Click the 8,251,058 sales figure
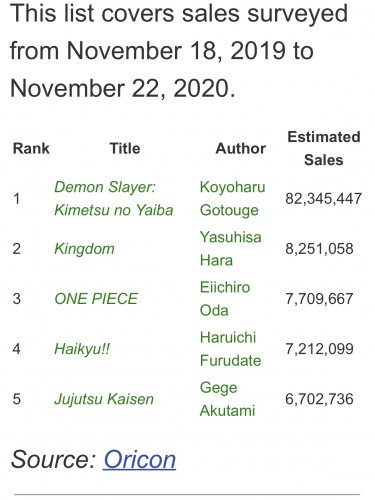This screenshot has width=375, height=500. click(319, 249)
